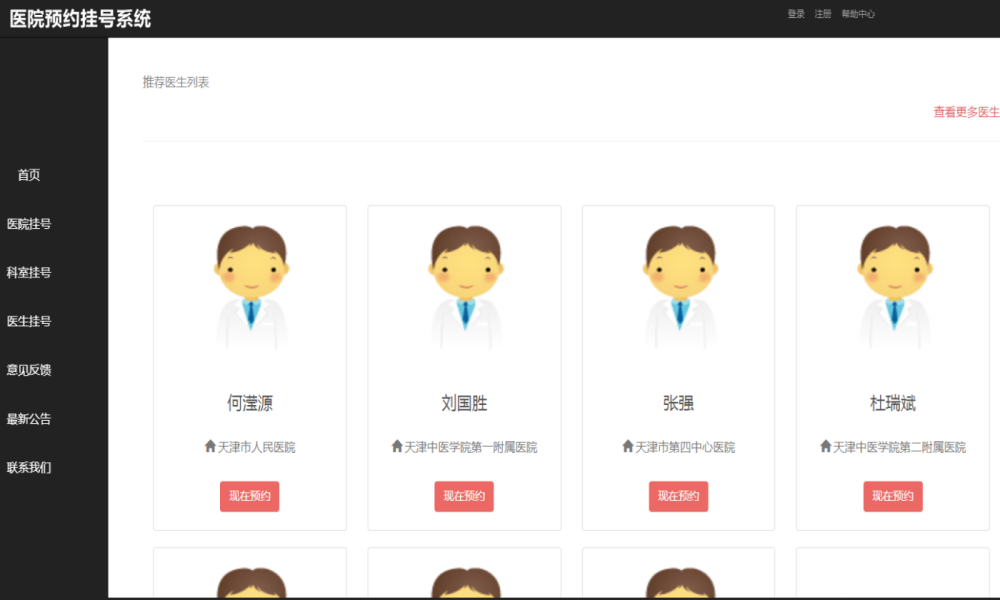Click doctor avatar of 何滢源

pos(251,287)
